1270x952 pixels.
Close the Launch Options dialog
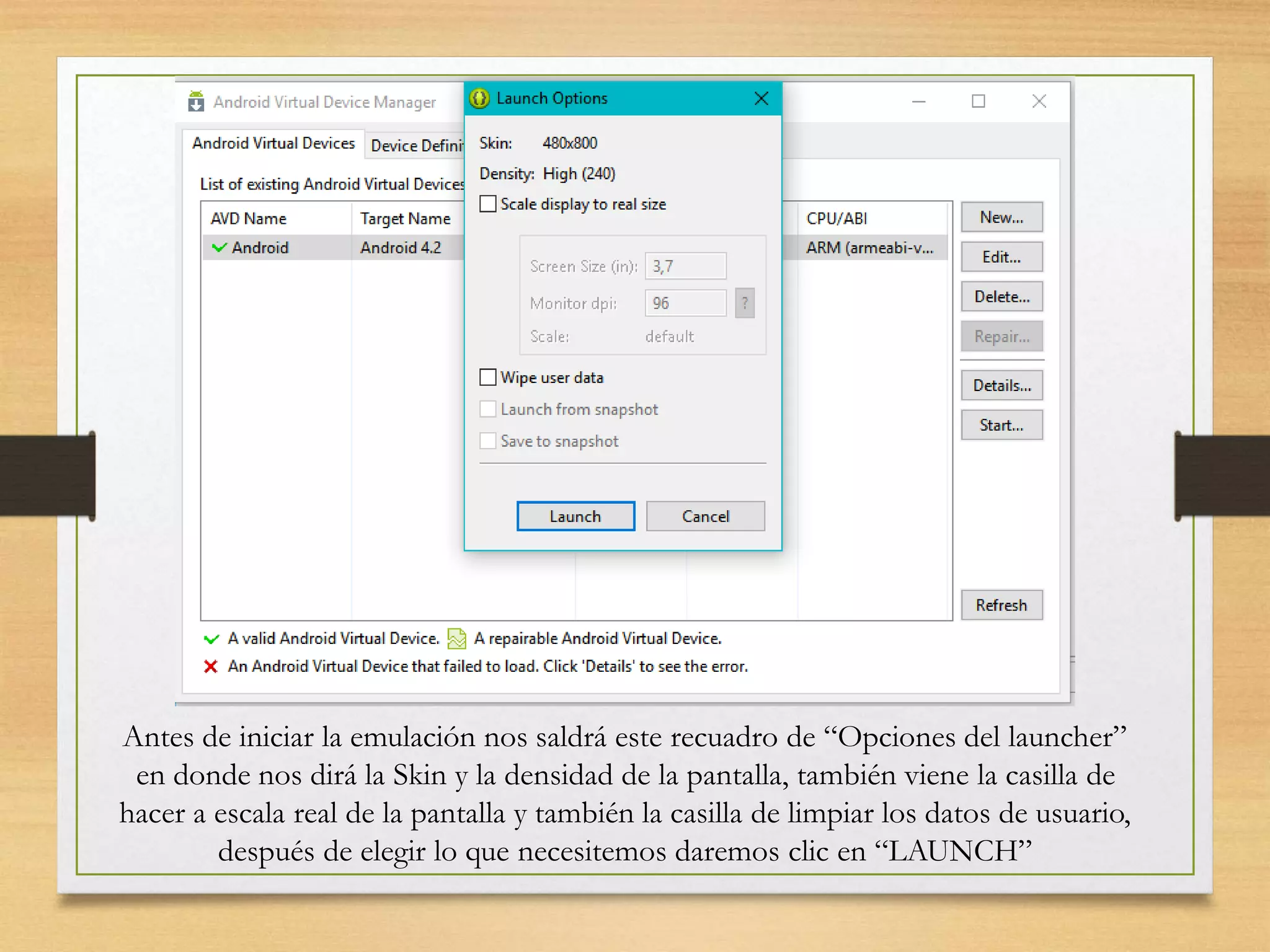762,99
